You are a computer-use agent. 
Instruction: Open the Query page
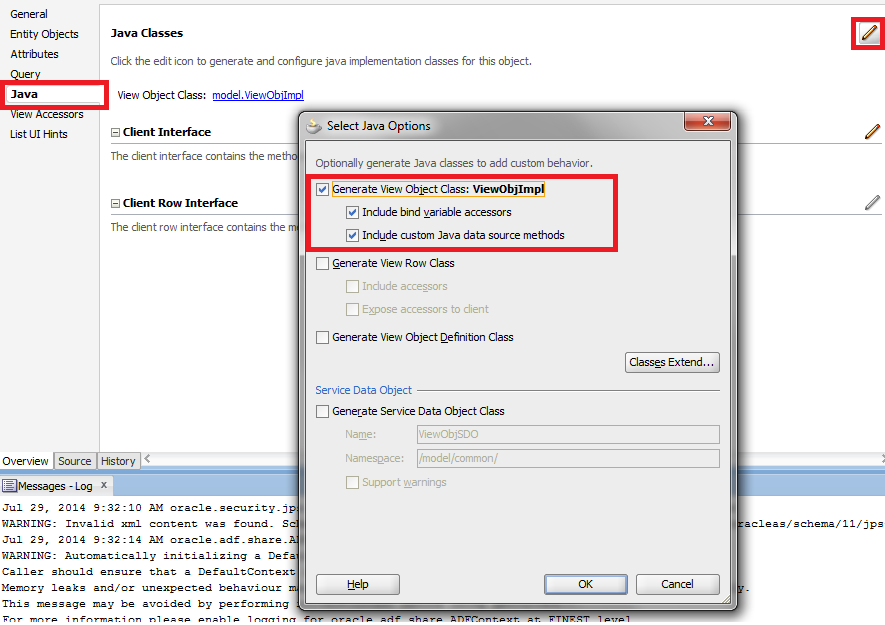[25, 74]
